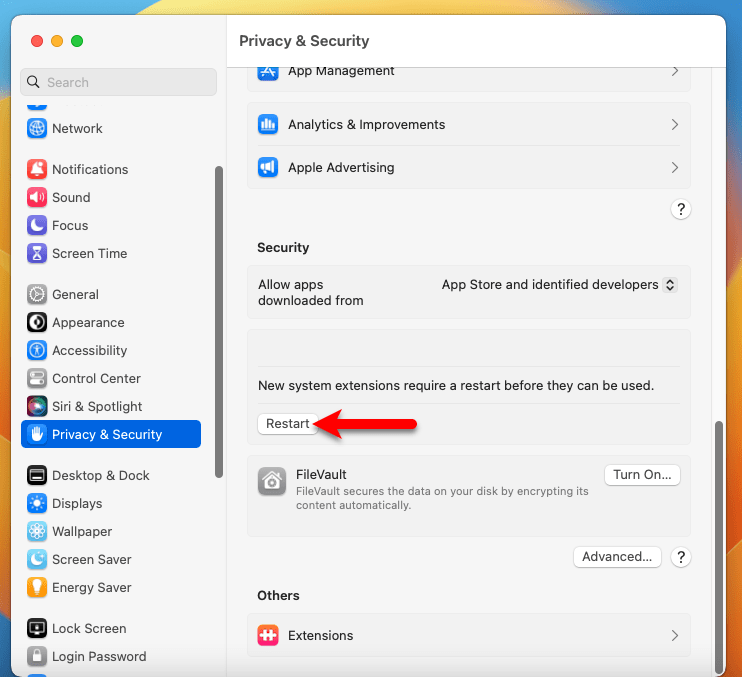Open help for the Privacy section
The image size is (742, 677).
coord(680,209)
